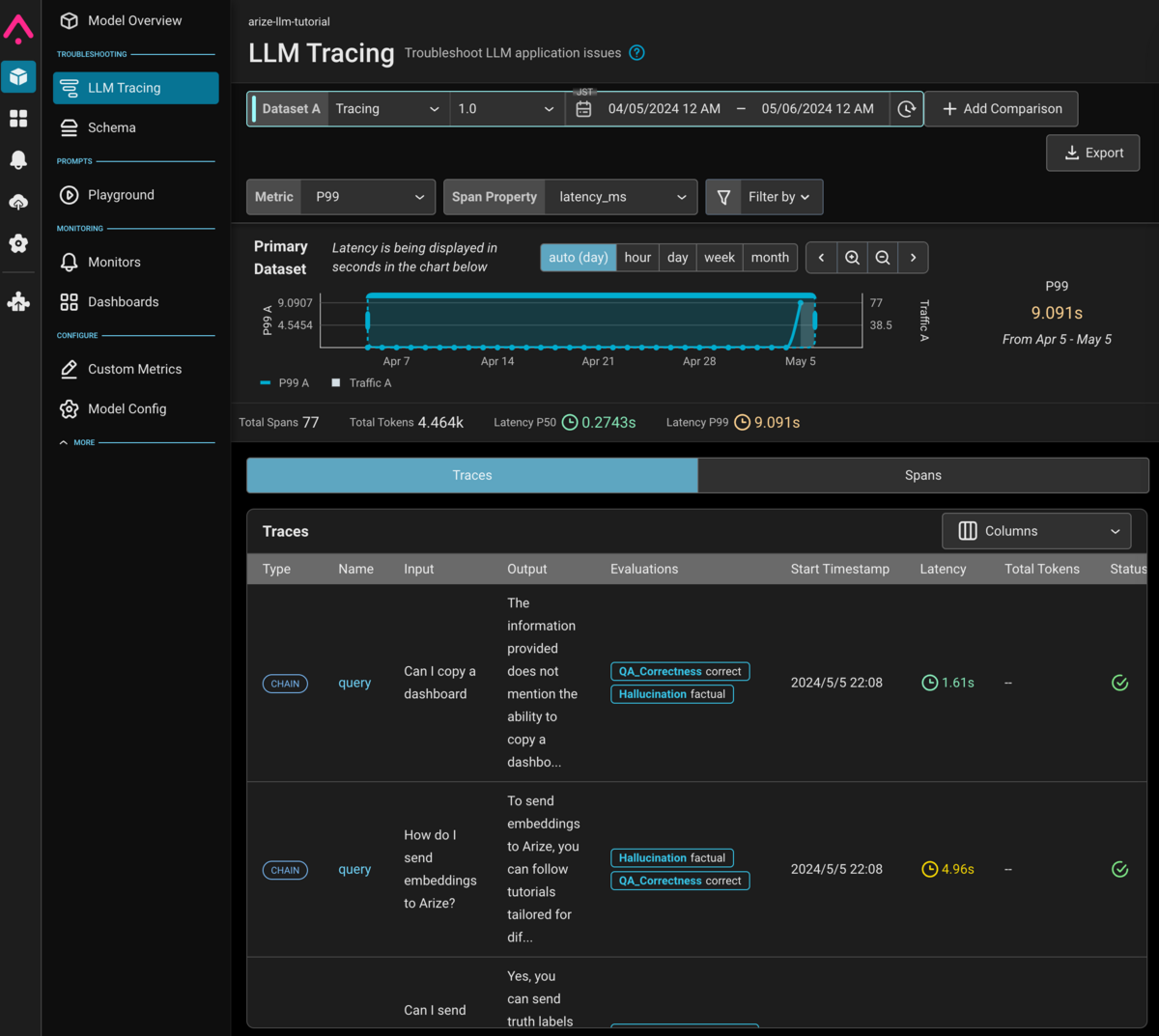
Task: Click the QA_Correctness correct tag in first row
Action: [x=680, y=671]
